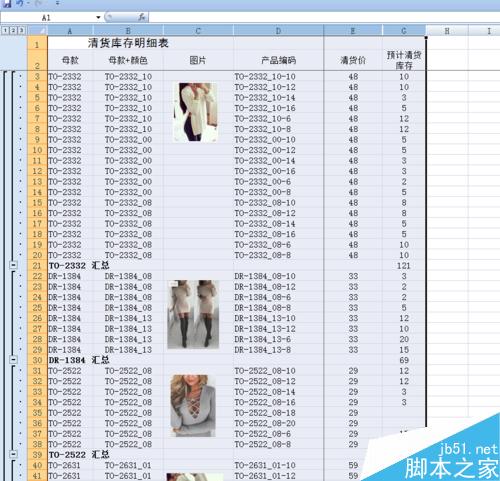500x481 pixels.
Task: Click the grey lace-up top product image
Action: tap(193, 405)
